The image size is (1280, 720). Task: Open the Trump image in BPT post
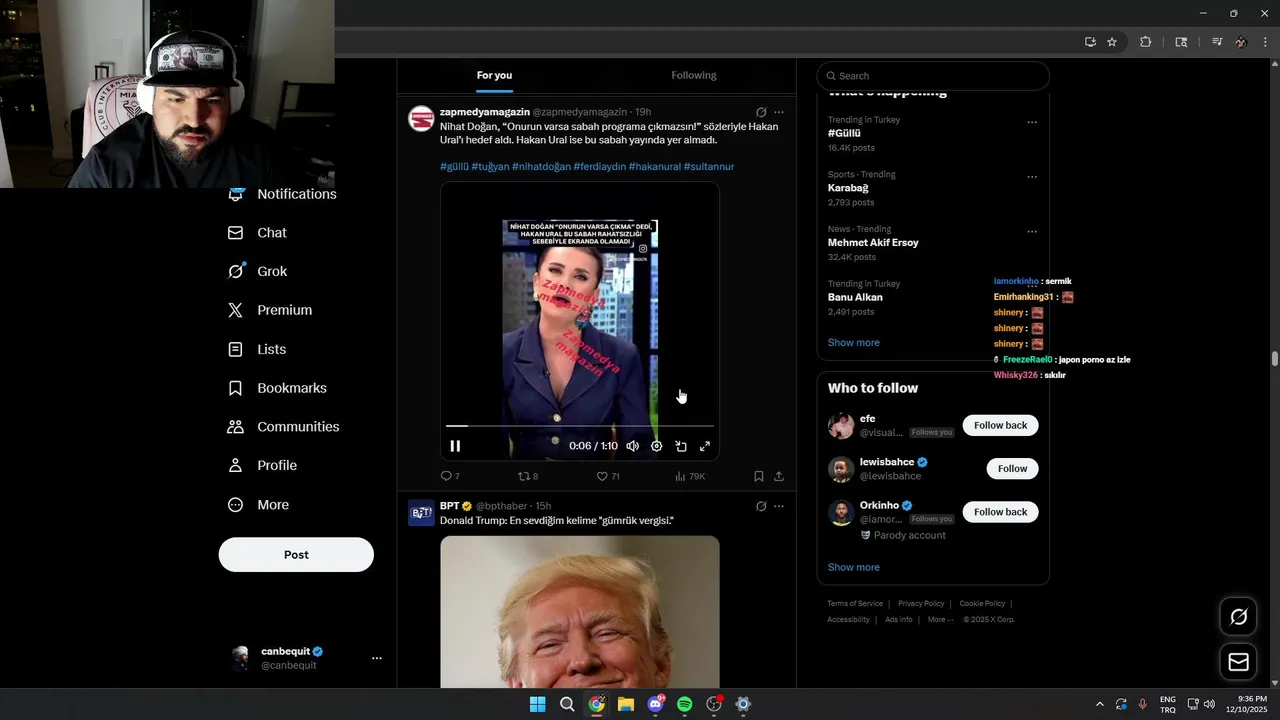coord(580,611)
